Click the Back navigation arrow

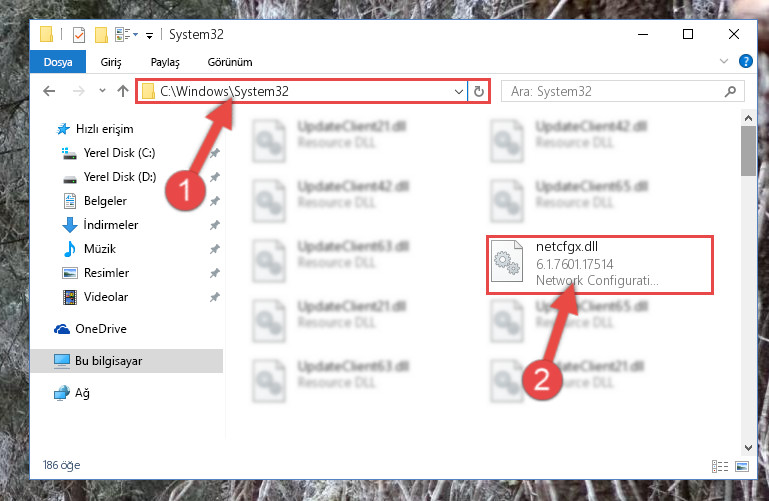(x=49, y=91)
